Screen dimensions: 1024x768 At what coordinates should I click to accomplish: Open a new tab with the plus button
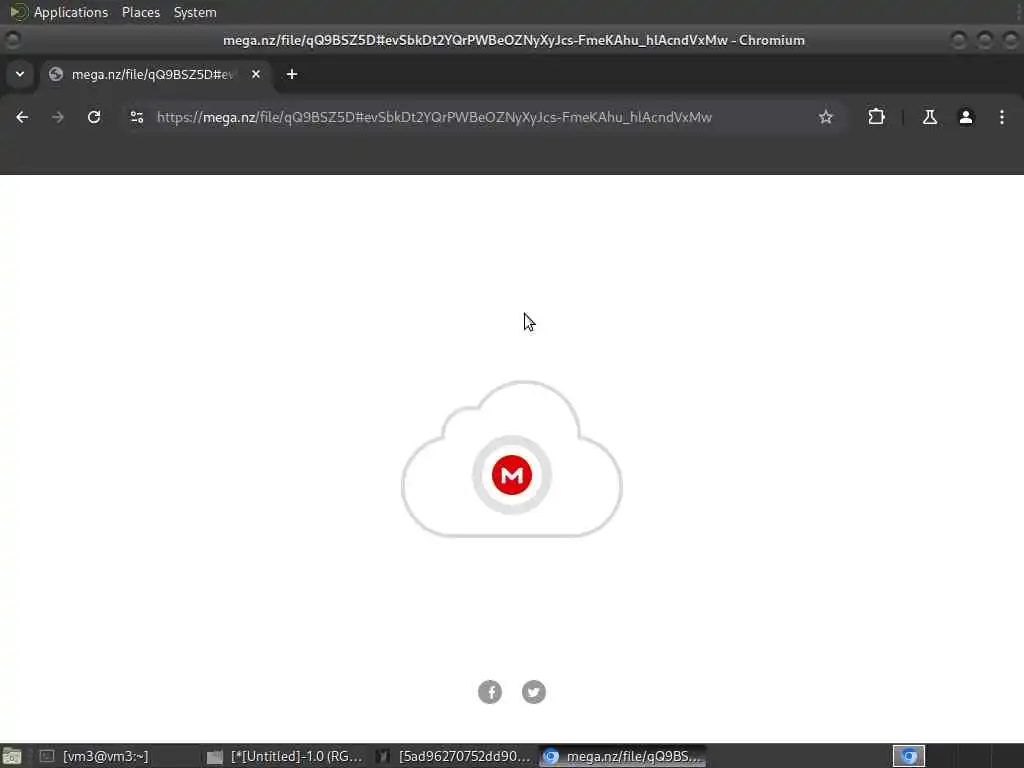292,74
